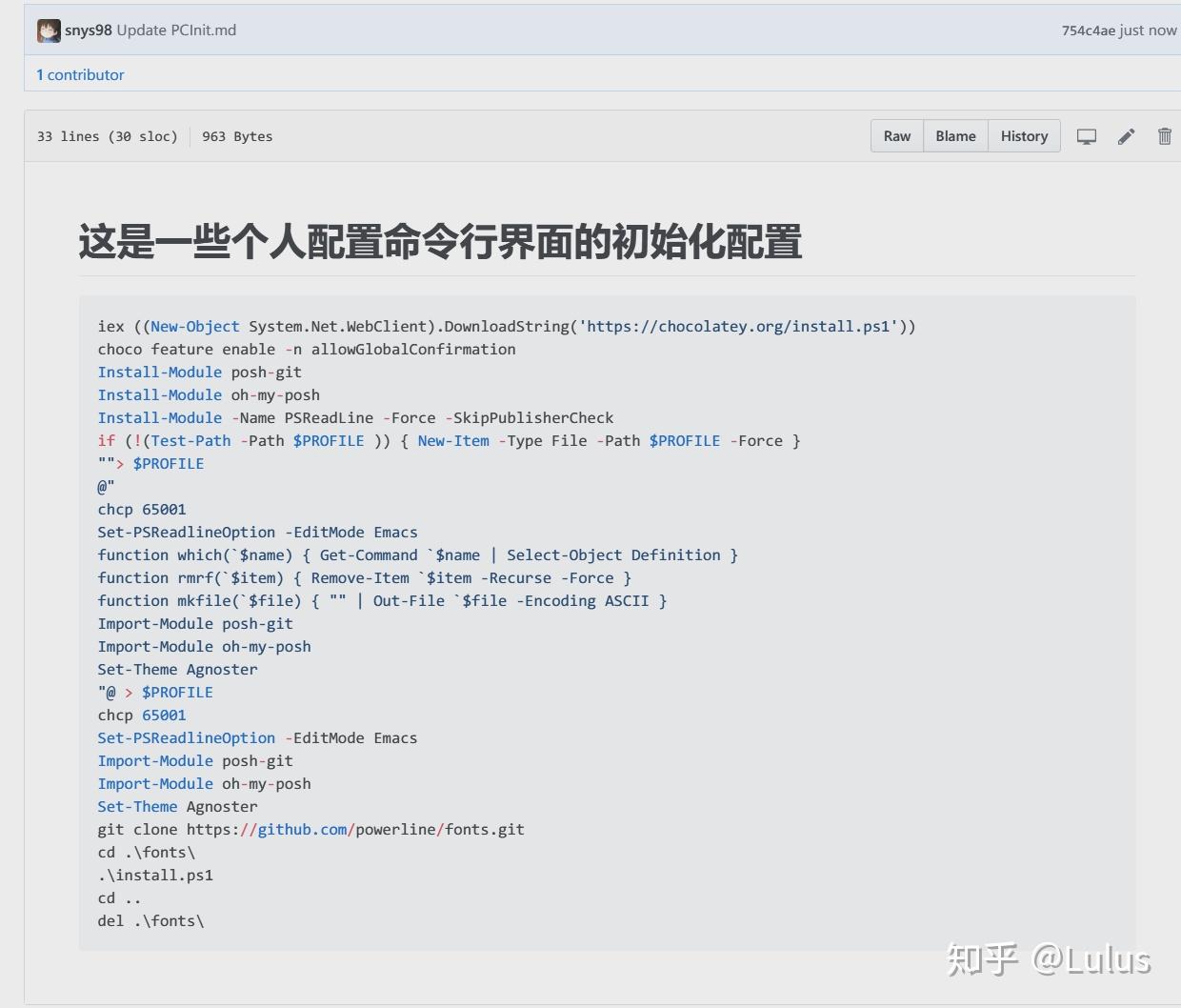The height and width of the screenshot is (1008, 1181).
Task: Click the $PROFILE variable in the code
Action: (x=330, y=440)
